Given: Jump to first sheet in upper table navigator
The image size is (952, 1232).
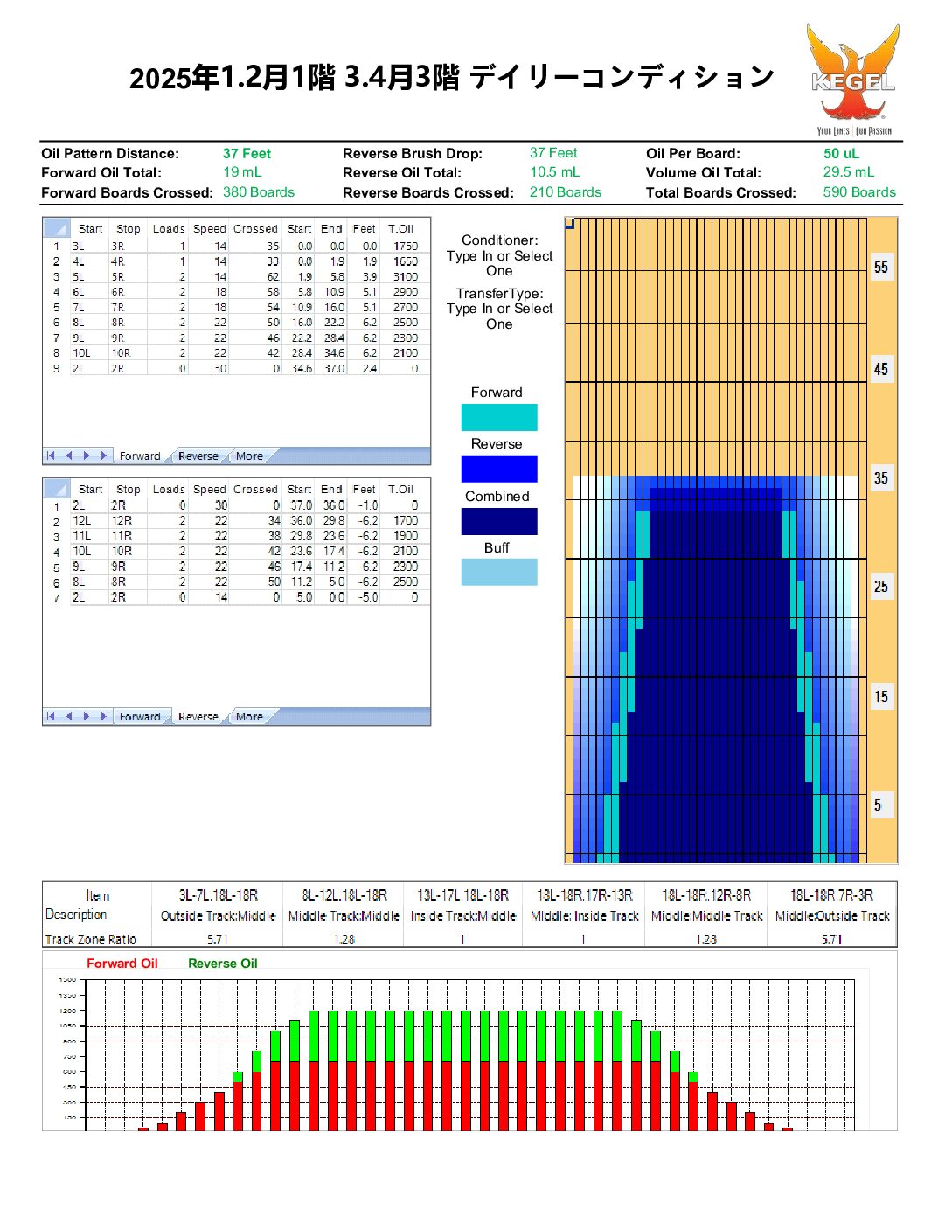Looking at the screenshot, I should pos(51,456).
